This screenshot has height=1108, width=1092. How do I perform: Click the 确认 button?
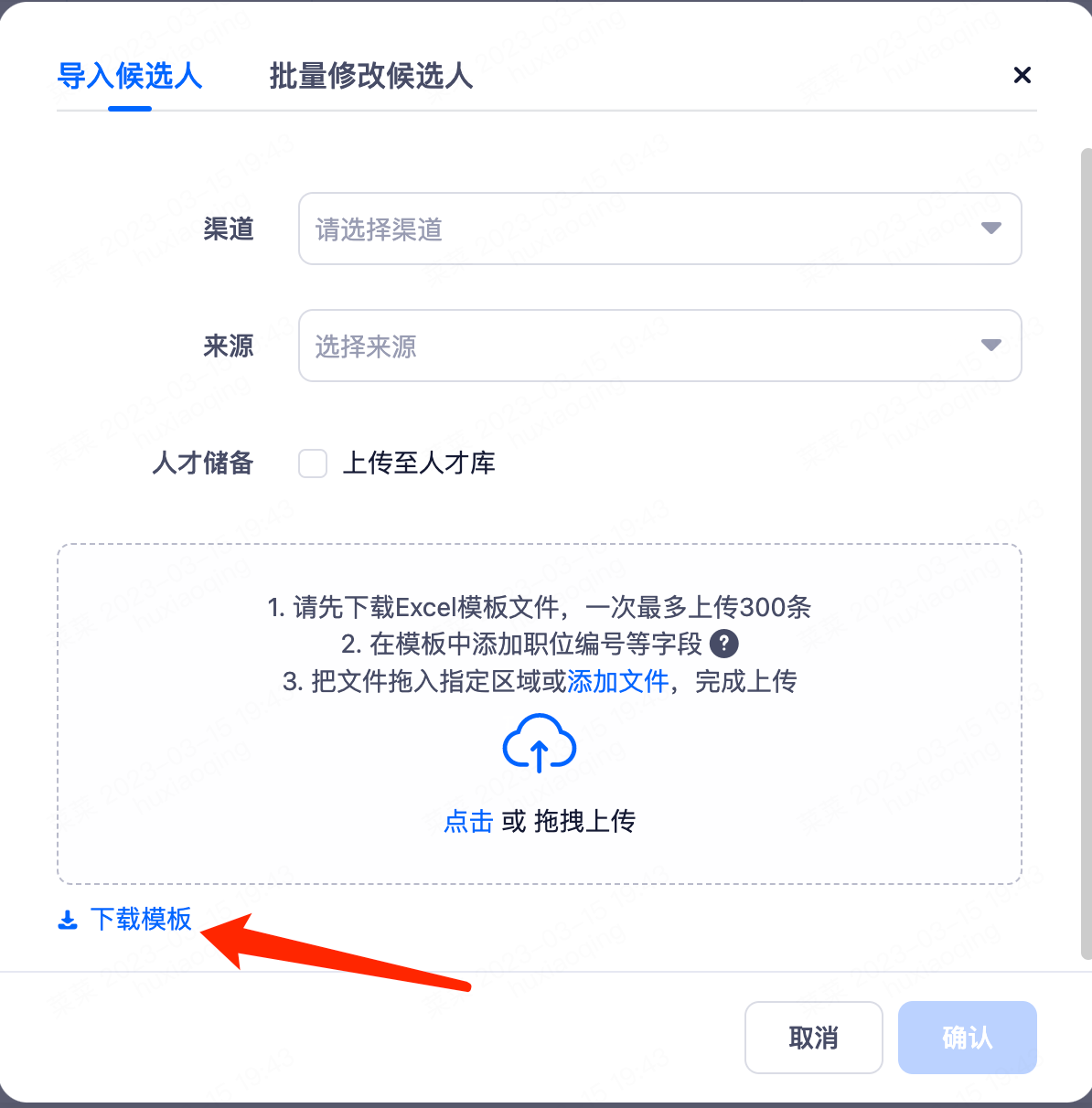(x=968, y=1038)
